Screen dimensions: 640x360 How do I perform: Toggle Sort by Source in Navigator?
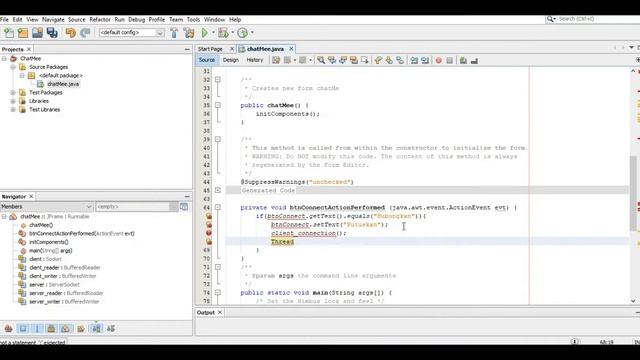tap(111, 329)
